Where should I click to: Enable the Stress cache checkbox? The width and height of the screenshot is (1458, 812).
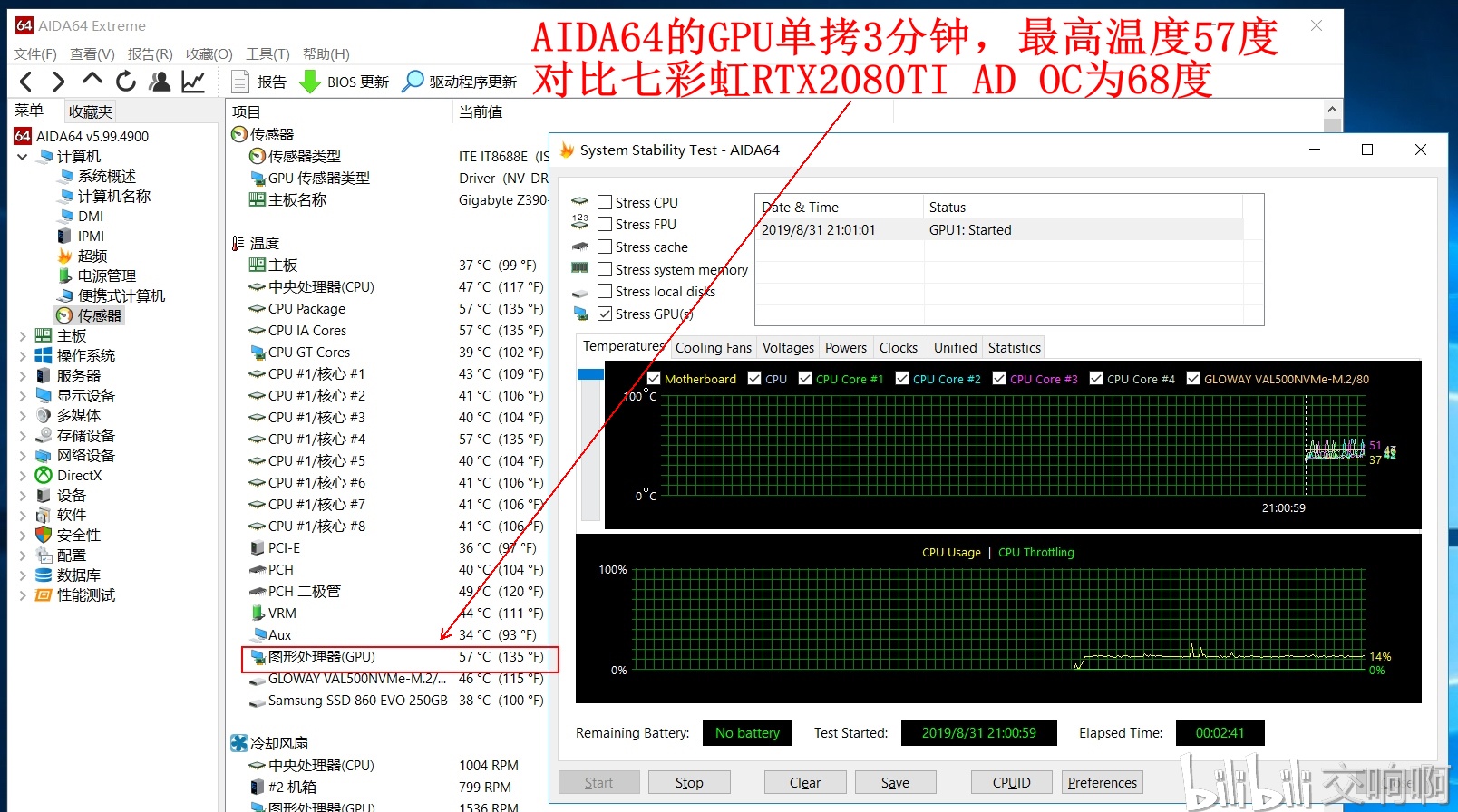pyautogui.click(x=605, y=246)
